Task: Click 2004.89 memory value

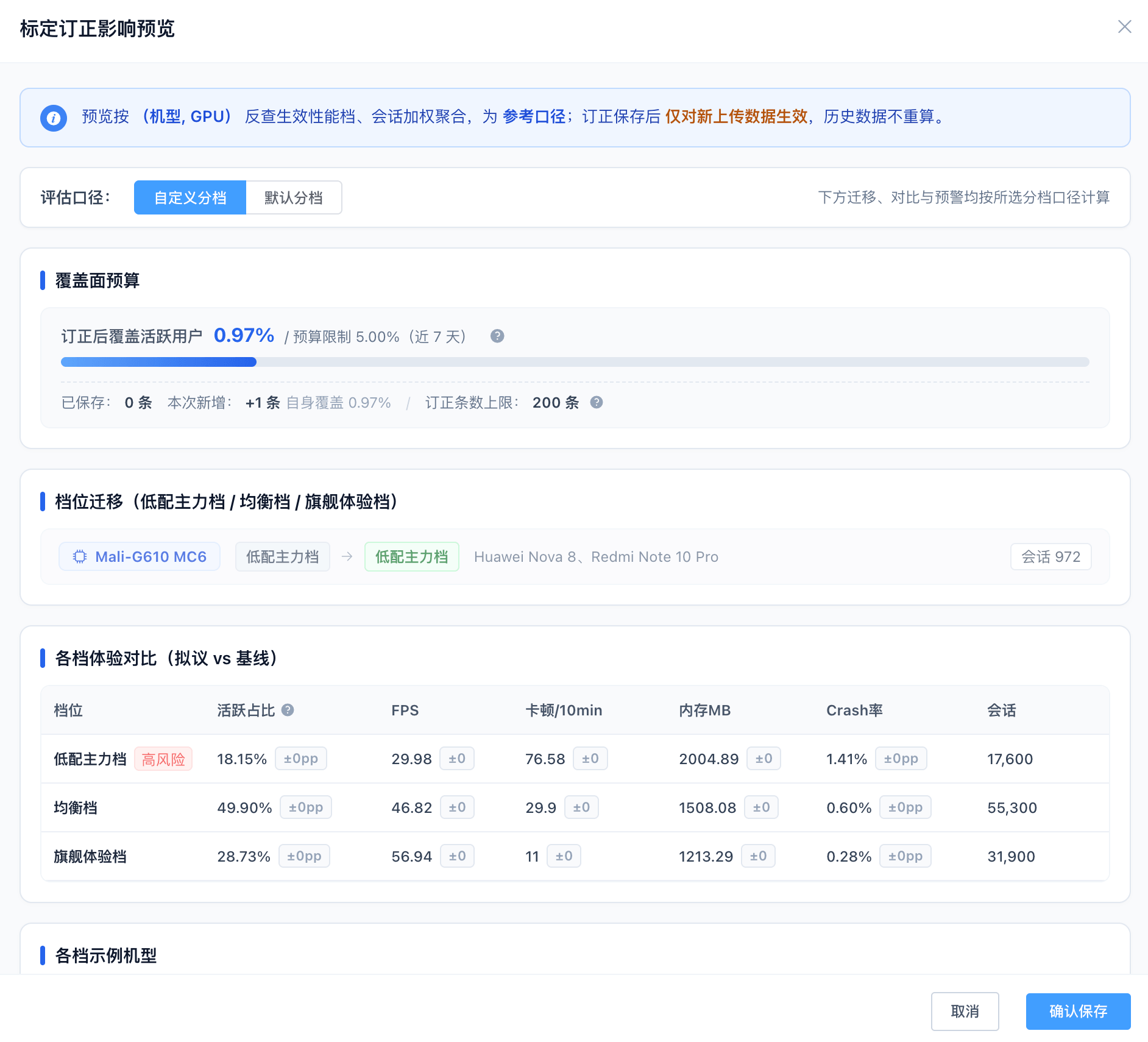Action: click(x=709, y=759)
